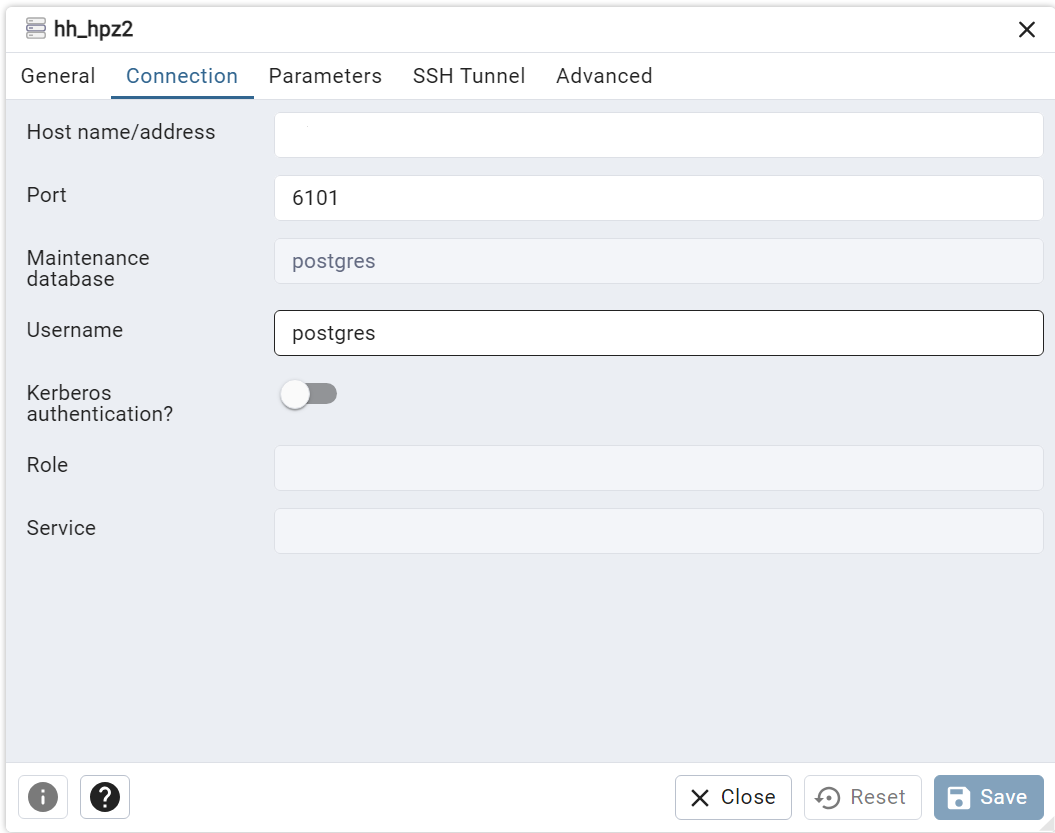Image resolution: width=1055 pixels, height=833 pixels.
Task: Click the Maintenance database field
Action: 658,261
